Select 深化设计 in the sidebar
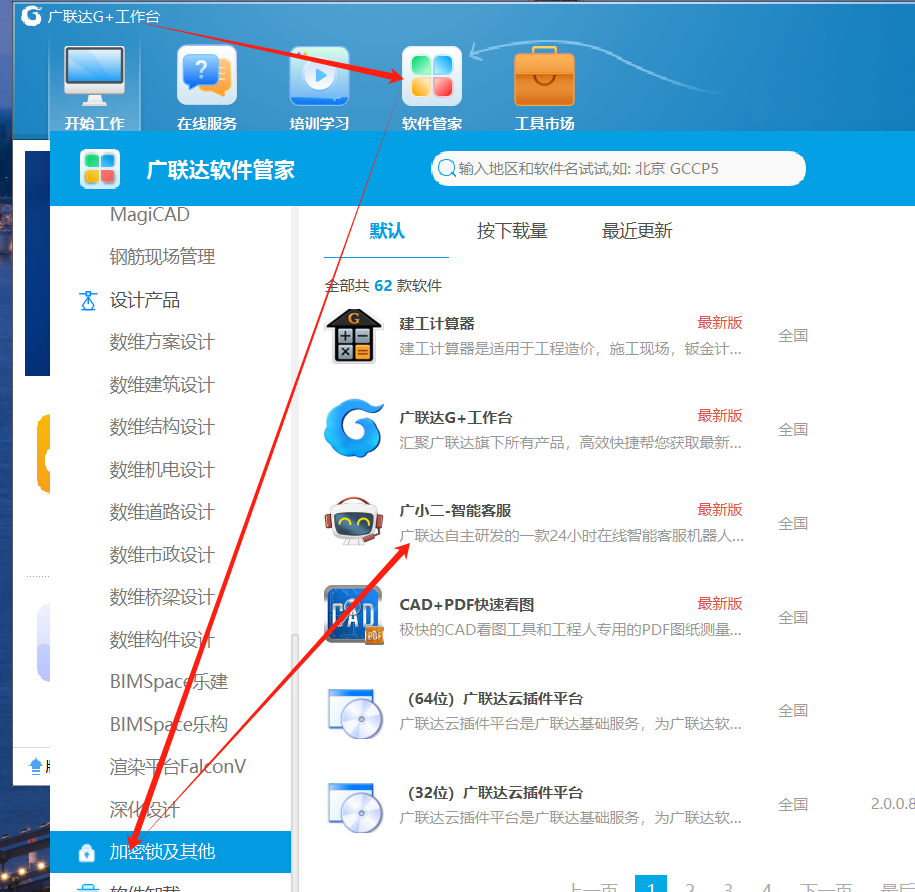This screenshot has width=915, height=892. (144, 810)
